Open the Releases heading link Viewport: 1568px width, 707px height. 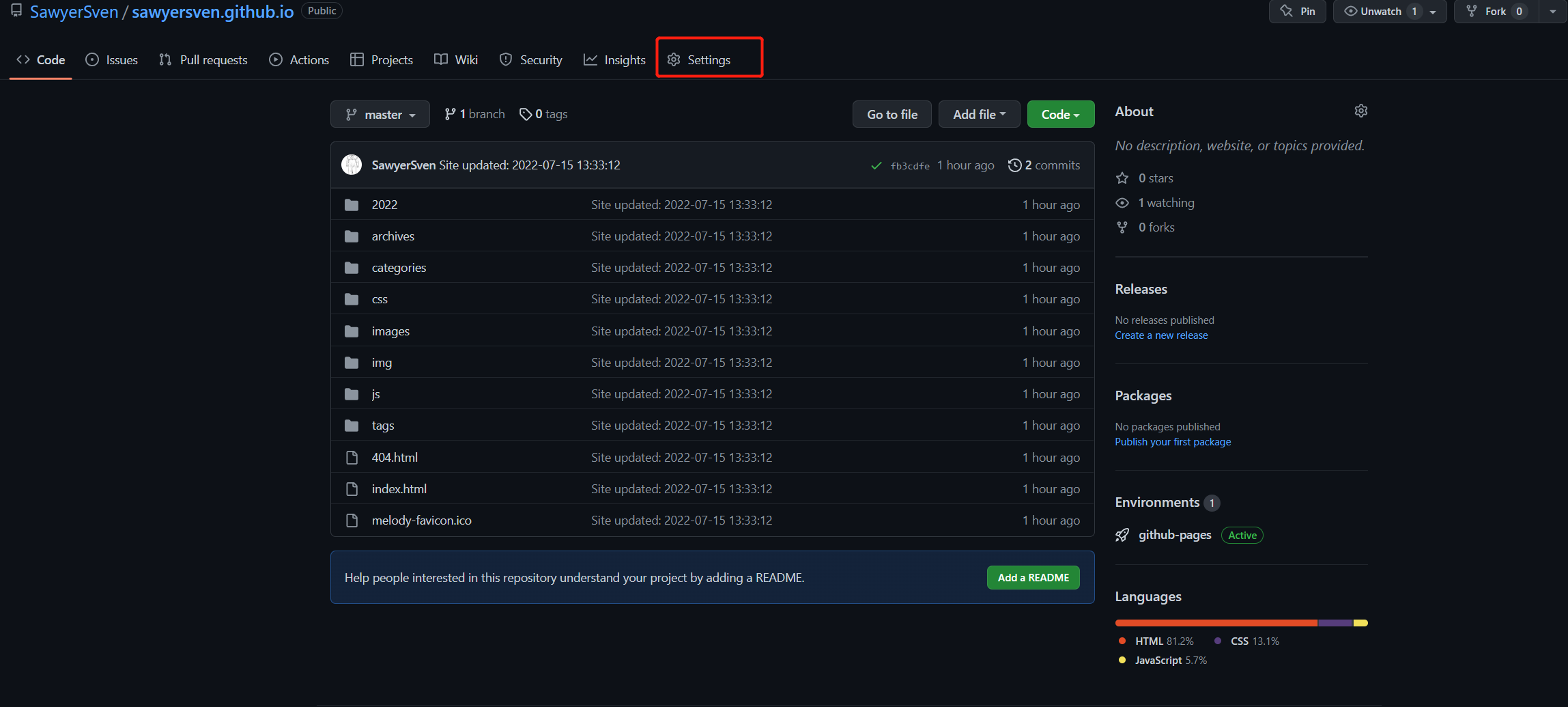pos(1141,289)
